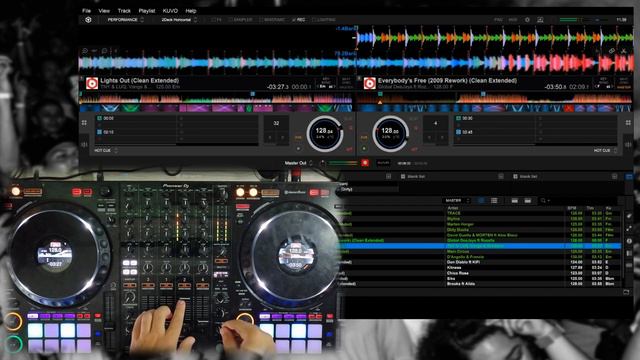
Task: Toggle BEAT SYNC MASTER on Everybody's Free deck
Action: pyautogui.click(x=624, y=83)
